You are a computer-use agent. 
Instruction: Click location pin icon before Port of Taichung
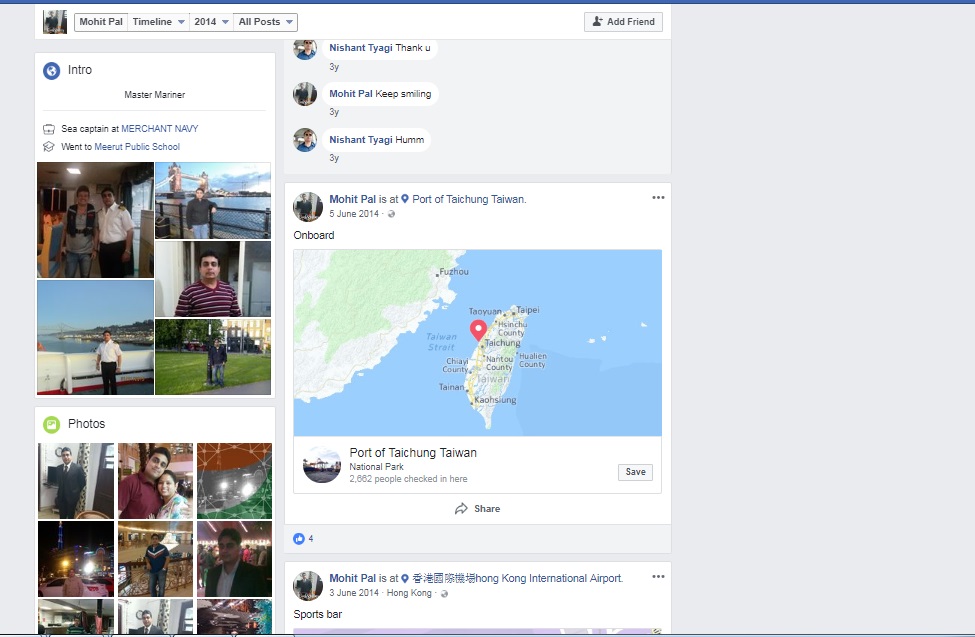tap(405, 199)
